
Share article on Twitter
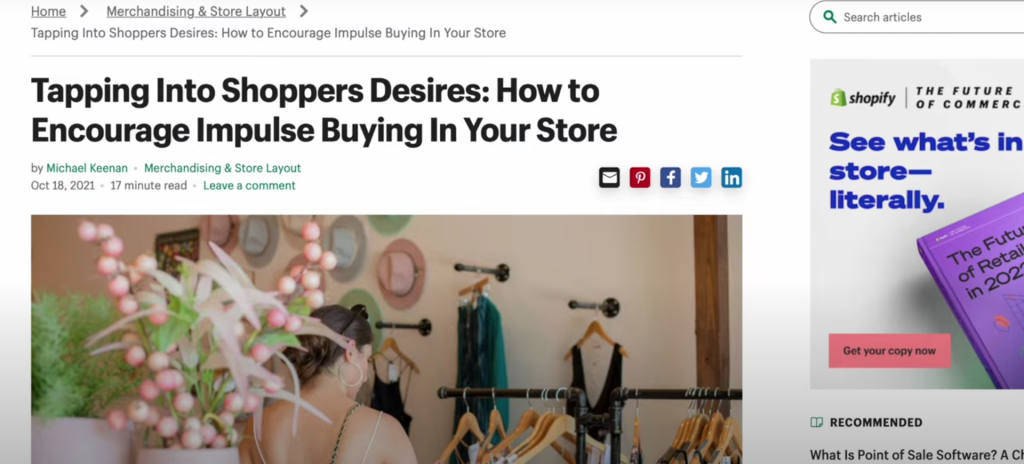701,177
